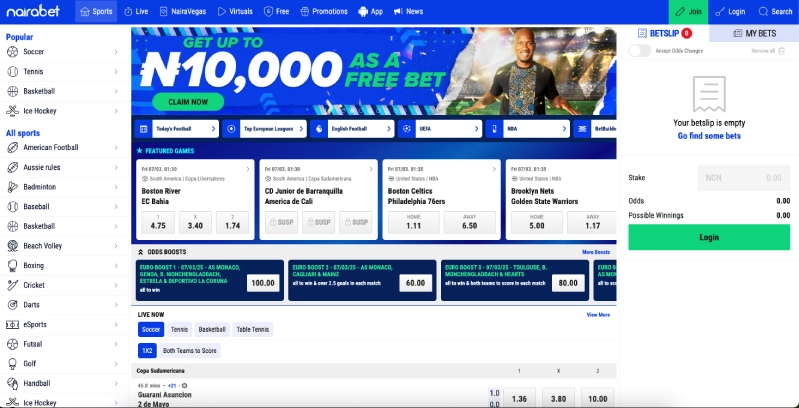Click the BetBuilder icon tile
Viewport: 799px width, 408px height.
(582, 129)
